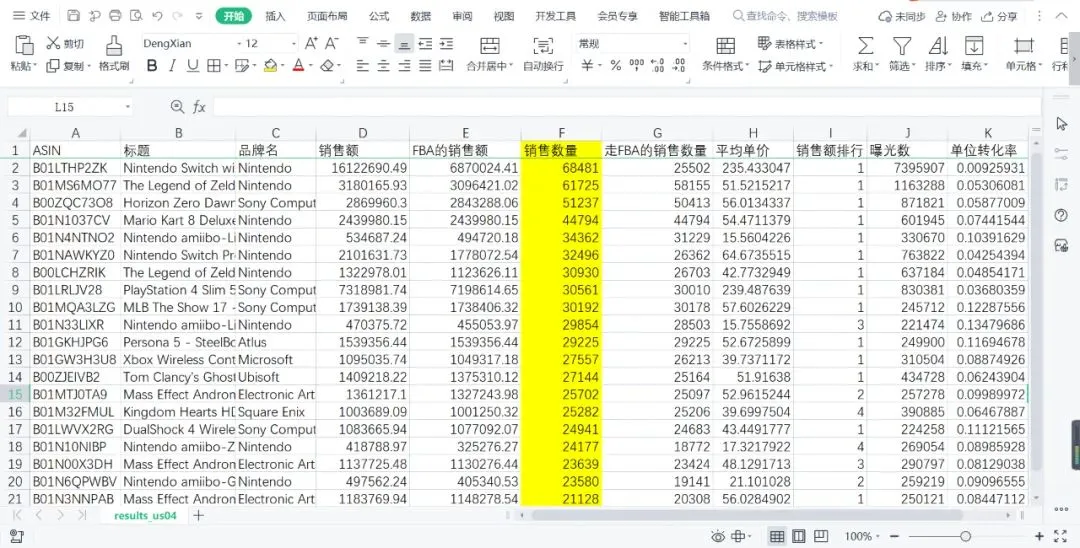Click the fx insert function icon

[199, 107]
